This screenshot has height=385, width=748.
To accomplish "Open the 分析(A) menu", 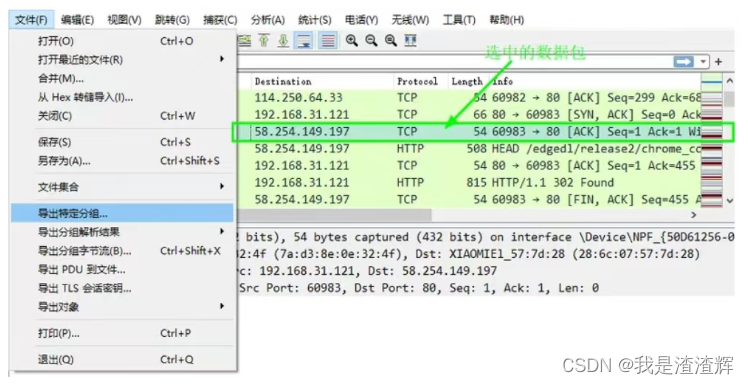I will (x=268, y=20).
